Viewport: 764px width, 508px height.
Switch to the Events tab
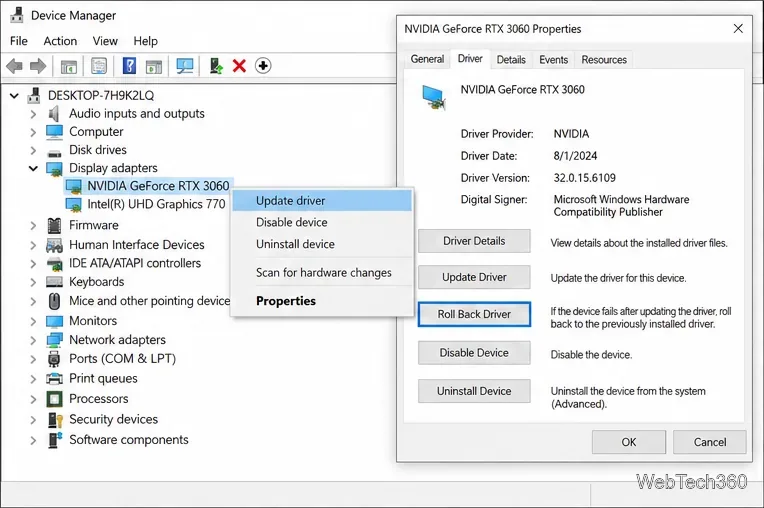pyautogui.click(x=554, y=59)
